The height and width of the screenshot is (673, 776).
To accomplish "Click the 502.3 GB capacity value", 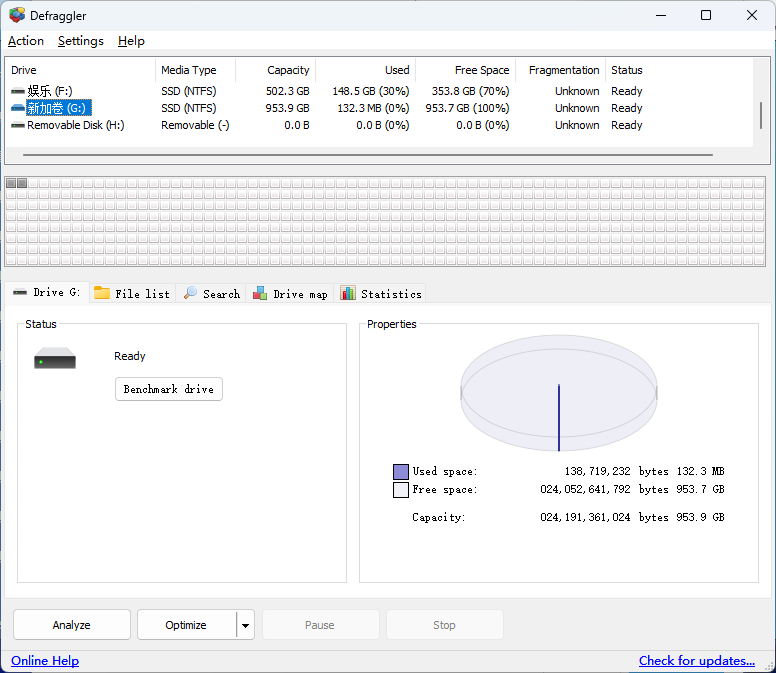I will (288, 91).
